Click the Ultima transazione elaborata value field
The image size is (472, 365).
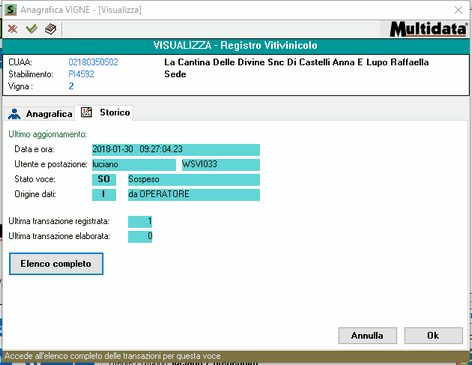(x=140, y=236)
